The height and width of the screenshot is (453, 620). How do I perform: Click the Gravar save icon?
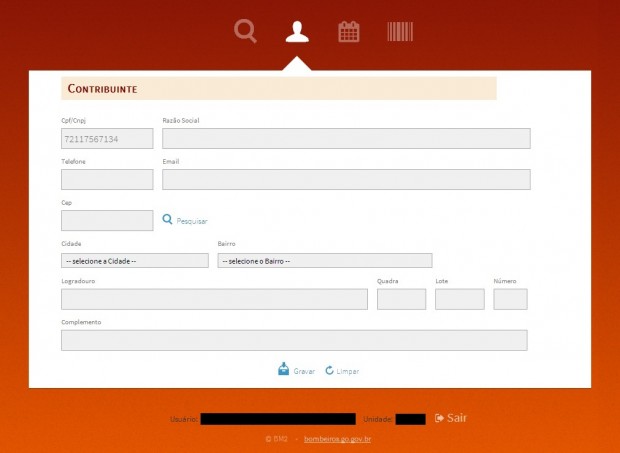pos(283,369)
